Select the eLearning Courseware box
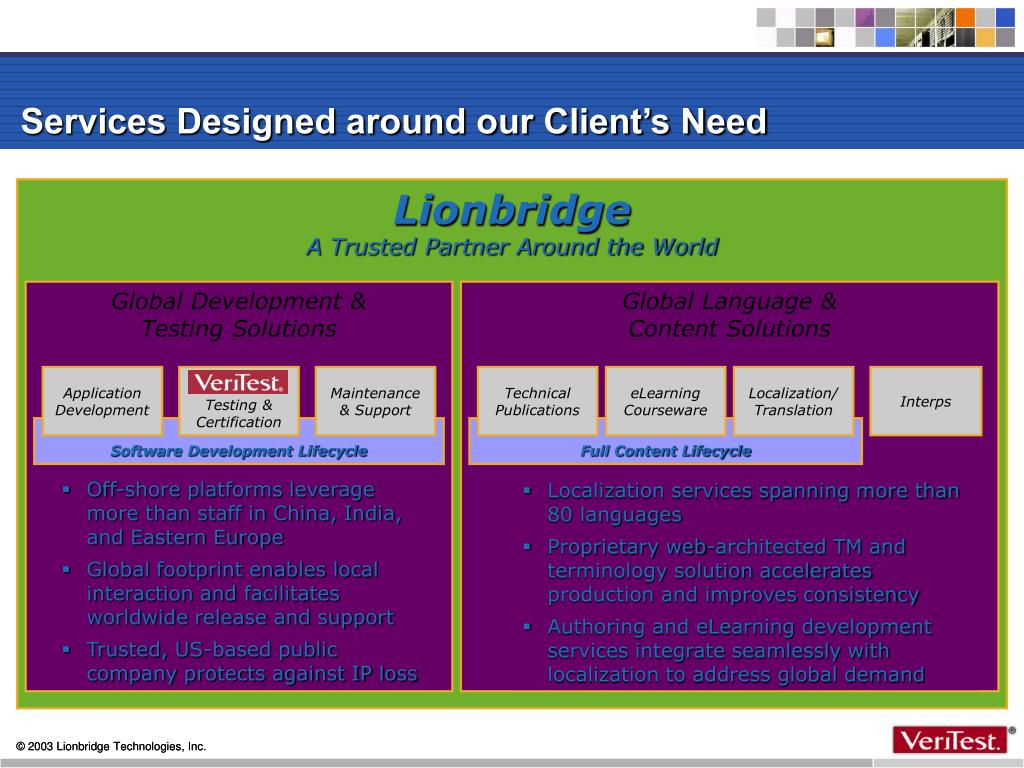Screen dimensions: 1024x768 (665, 401)
